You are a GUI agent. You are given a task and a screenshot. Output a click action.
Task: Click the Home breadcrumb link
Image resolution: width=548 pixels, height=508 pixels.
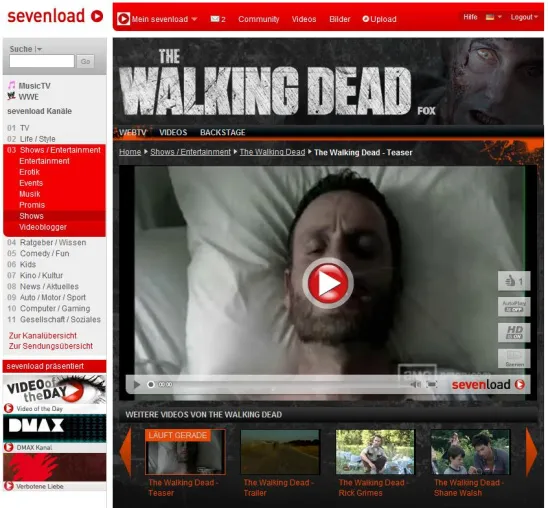pos(130,152)
